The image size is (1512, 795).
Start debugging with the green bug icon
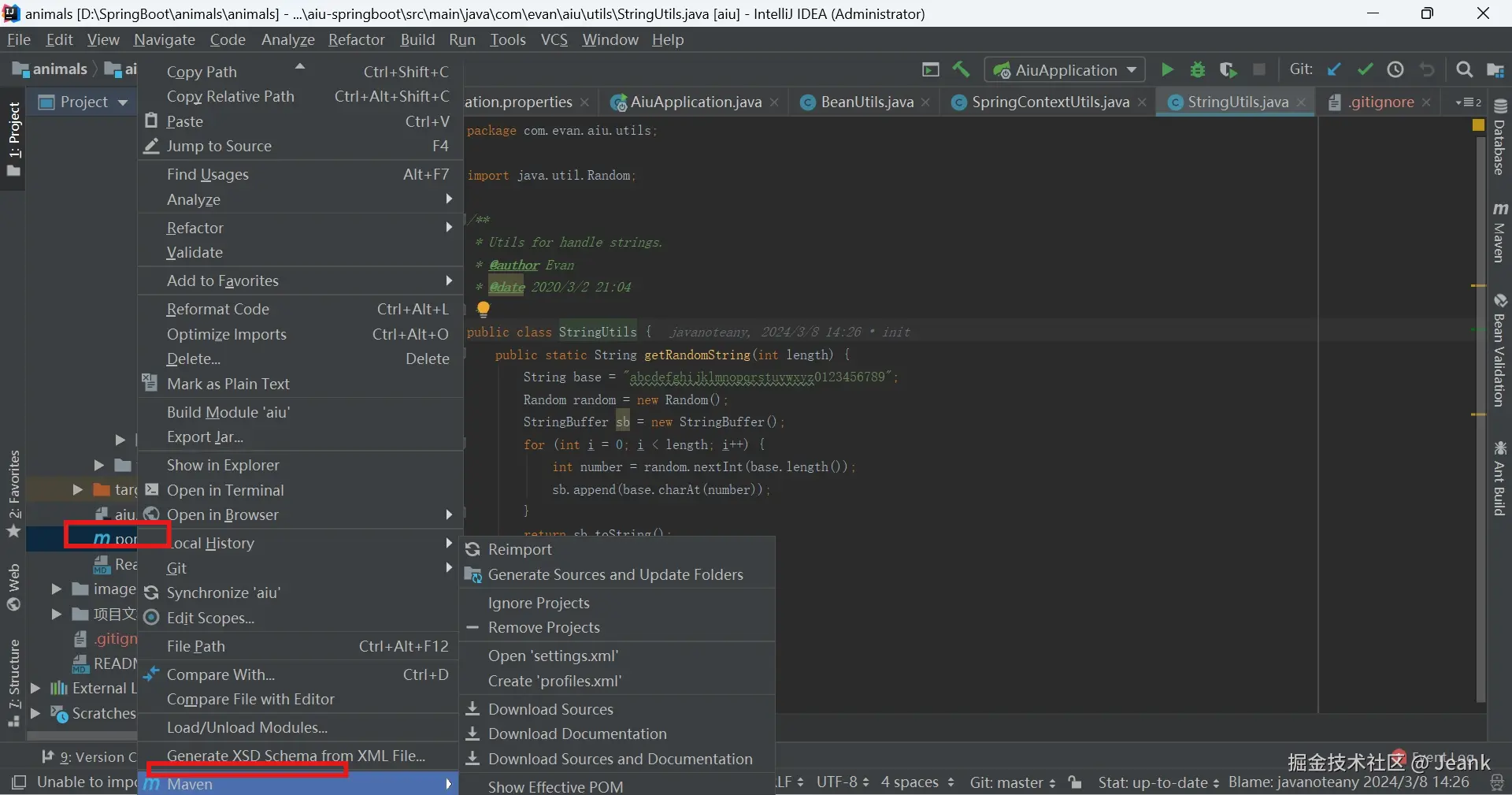pyautogui.click(x=1198, y=69)
